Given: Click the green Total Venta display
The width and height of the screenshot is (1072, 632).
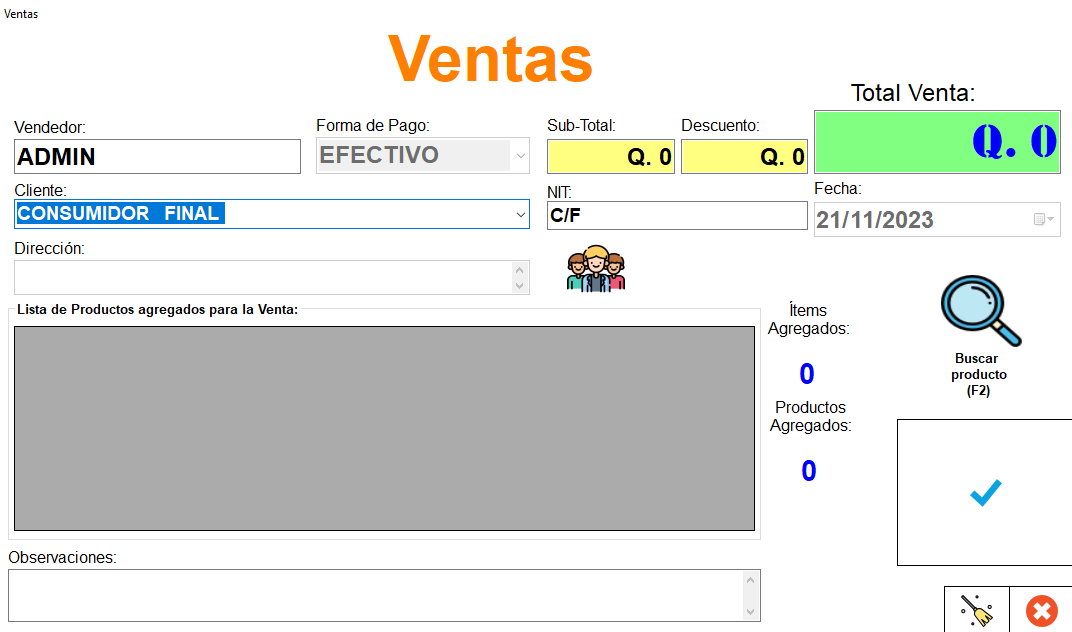Looking at the screenshot, I should tap(936, 142).
